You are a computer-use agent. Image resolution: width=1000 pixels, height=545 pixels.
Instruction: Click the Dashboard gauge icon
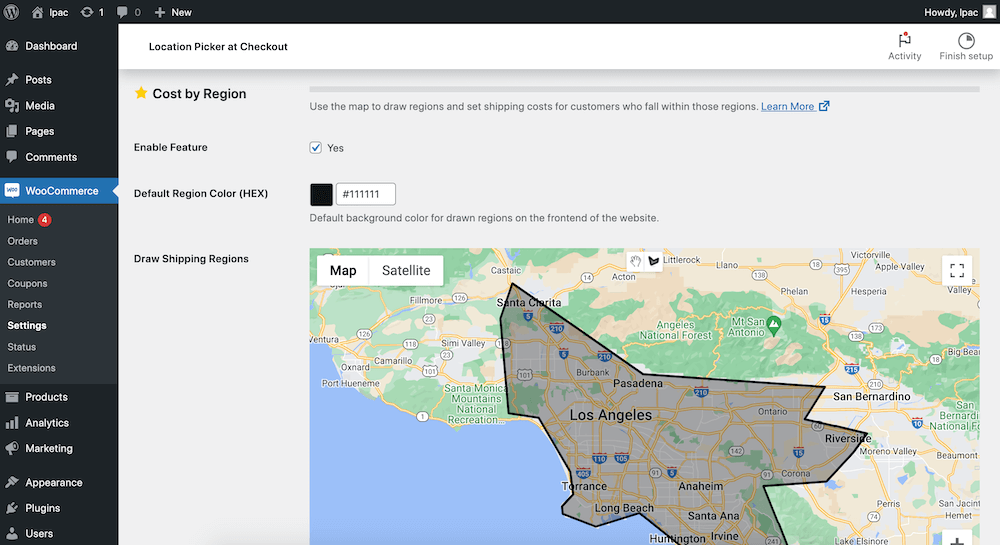coord(11,46)
